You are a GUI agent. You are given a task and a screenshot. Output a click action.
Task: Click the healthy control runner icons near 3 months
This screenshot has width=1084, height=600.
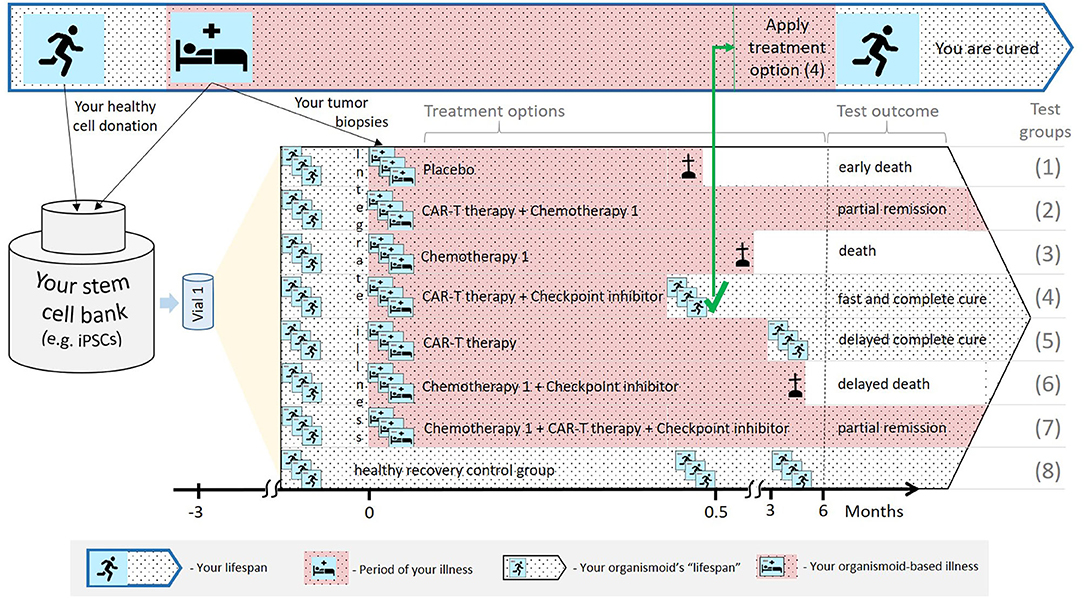point(792,470)
